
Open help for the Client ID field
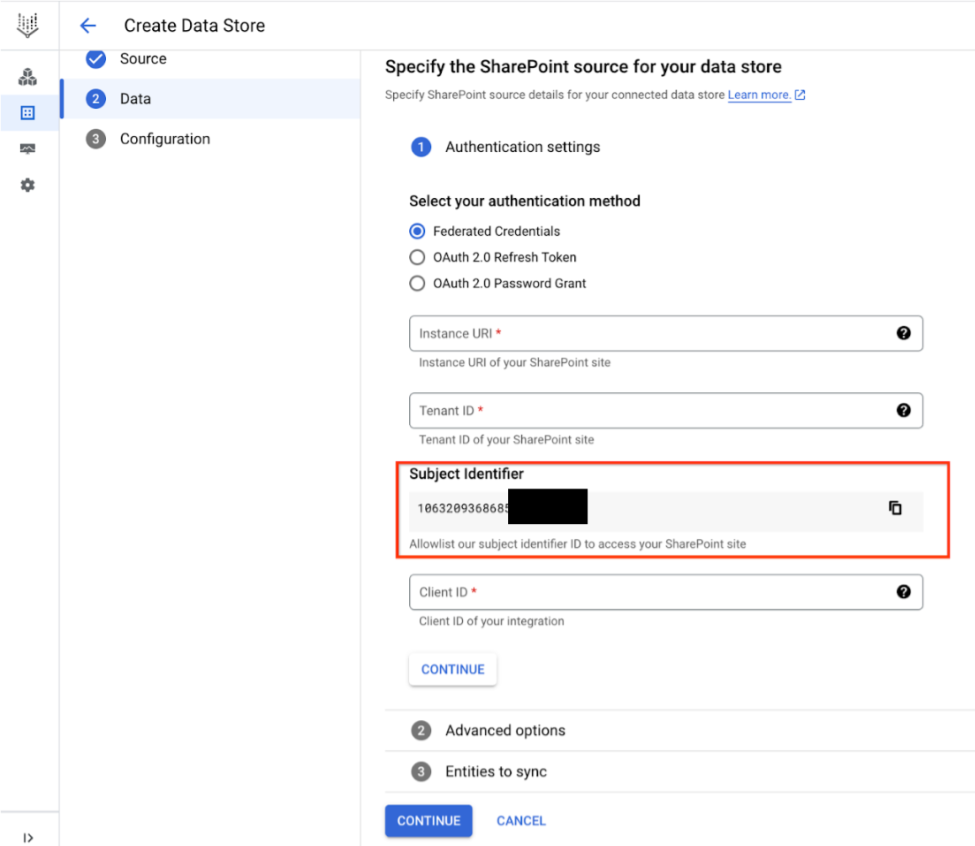pos(904,591)
